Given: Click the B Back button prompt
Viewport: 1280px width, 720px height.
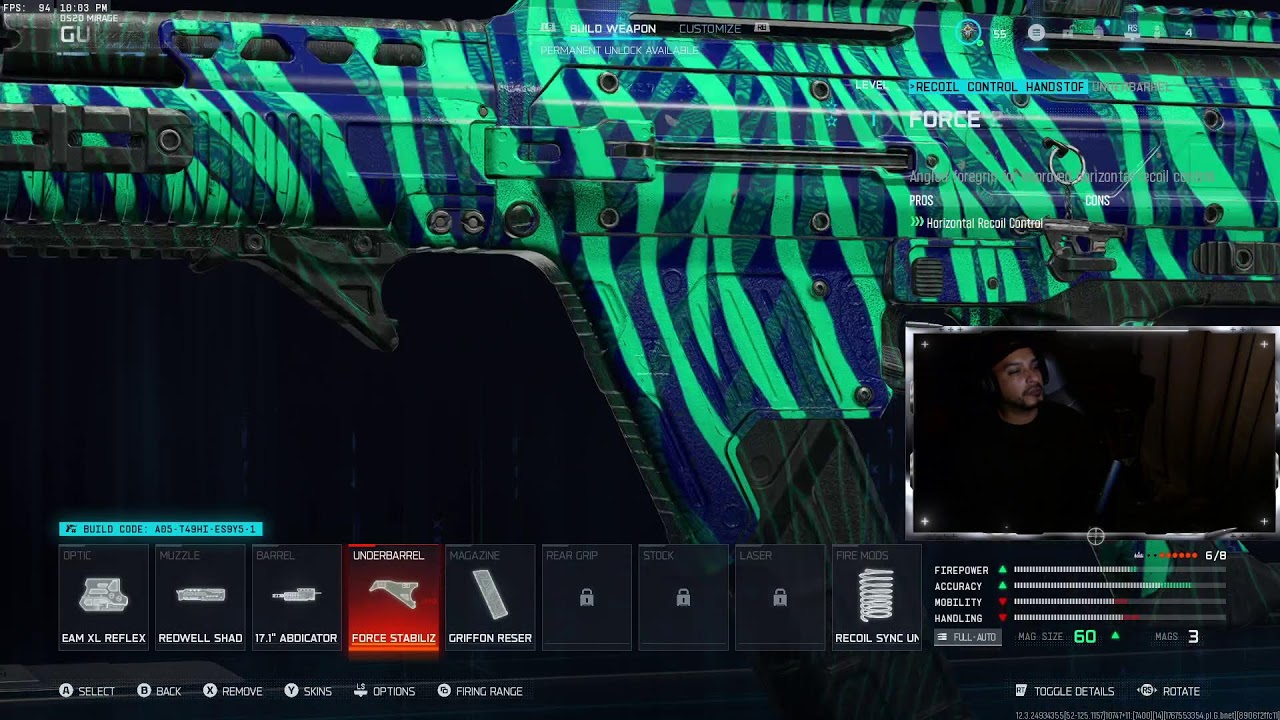Looking at the screenshot, I should coord(160,691).
